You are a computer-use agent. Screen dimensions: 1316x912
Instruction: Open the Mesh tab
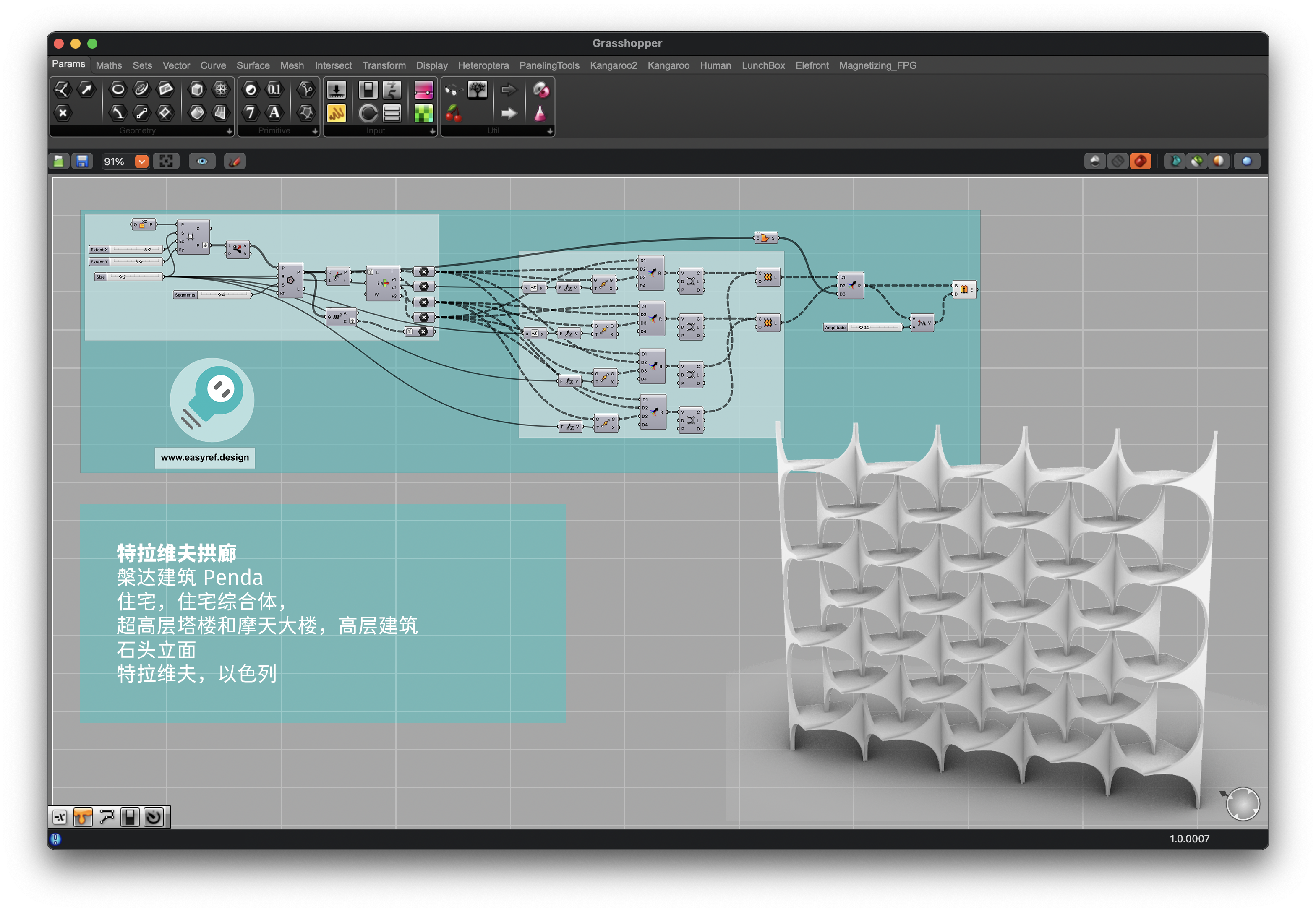(x=292, y=66)
